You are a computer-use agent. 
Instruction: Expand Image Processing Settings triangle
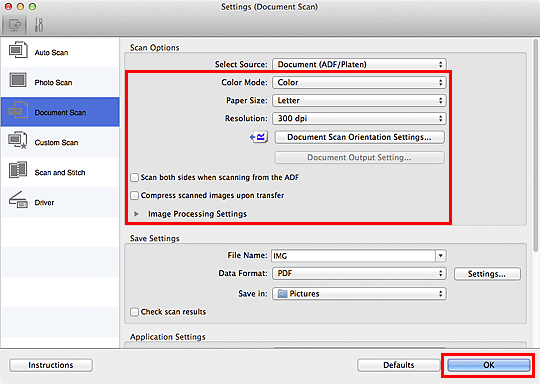(136, 214)
